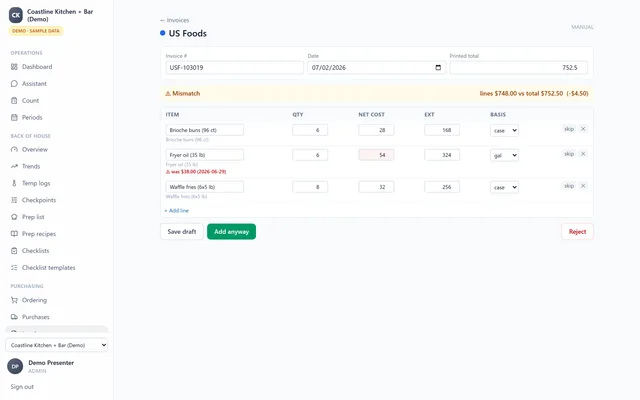The width and height of the screenshot is (640, 400).
Task: Reject this invoice
Action: (577, 231)
